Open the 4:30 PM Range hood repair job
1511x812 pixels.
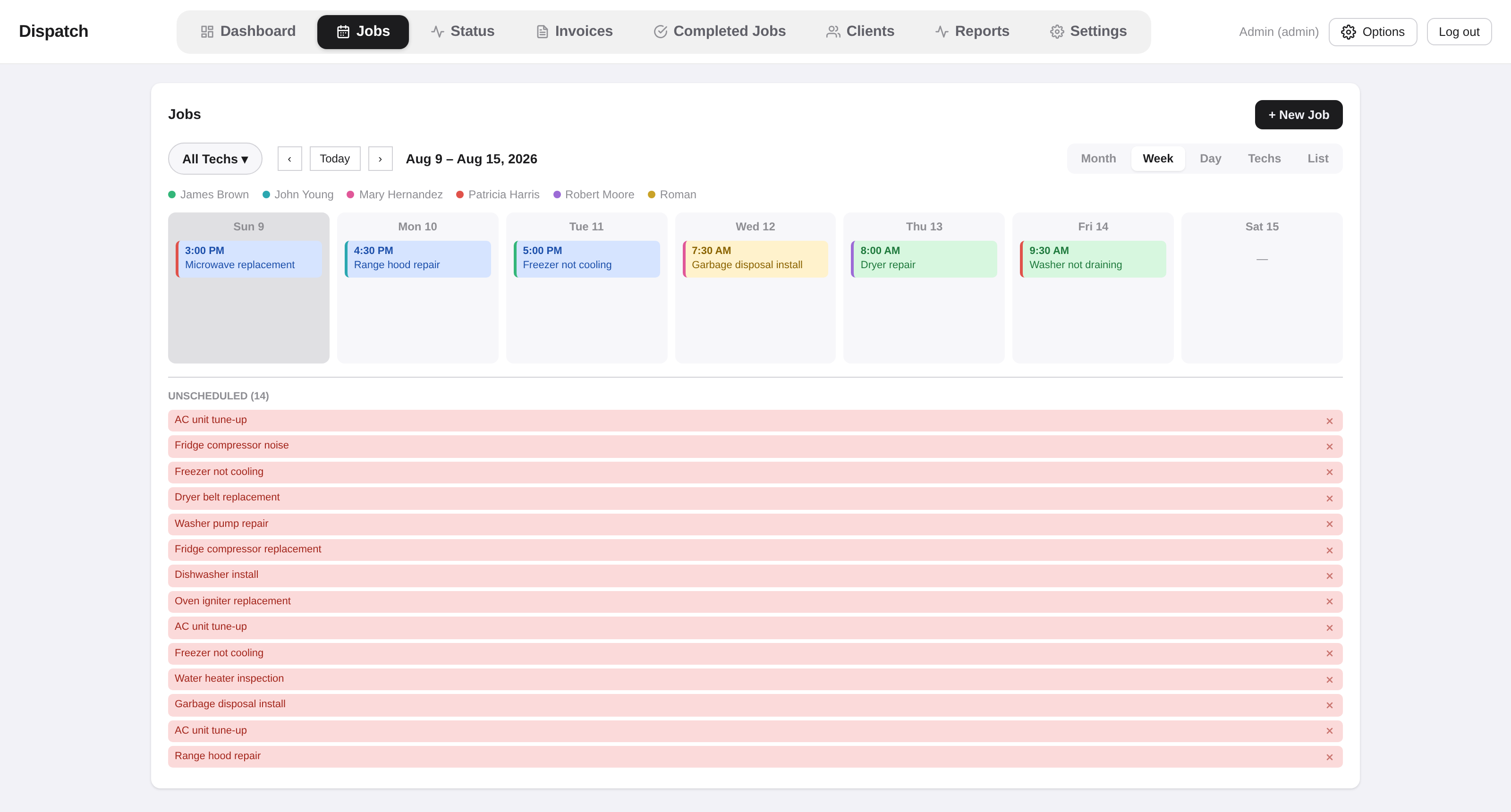(417, 259)
